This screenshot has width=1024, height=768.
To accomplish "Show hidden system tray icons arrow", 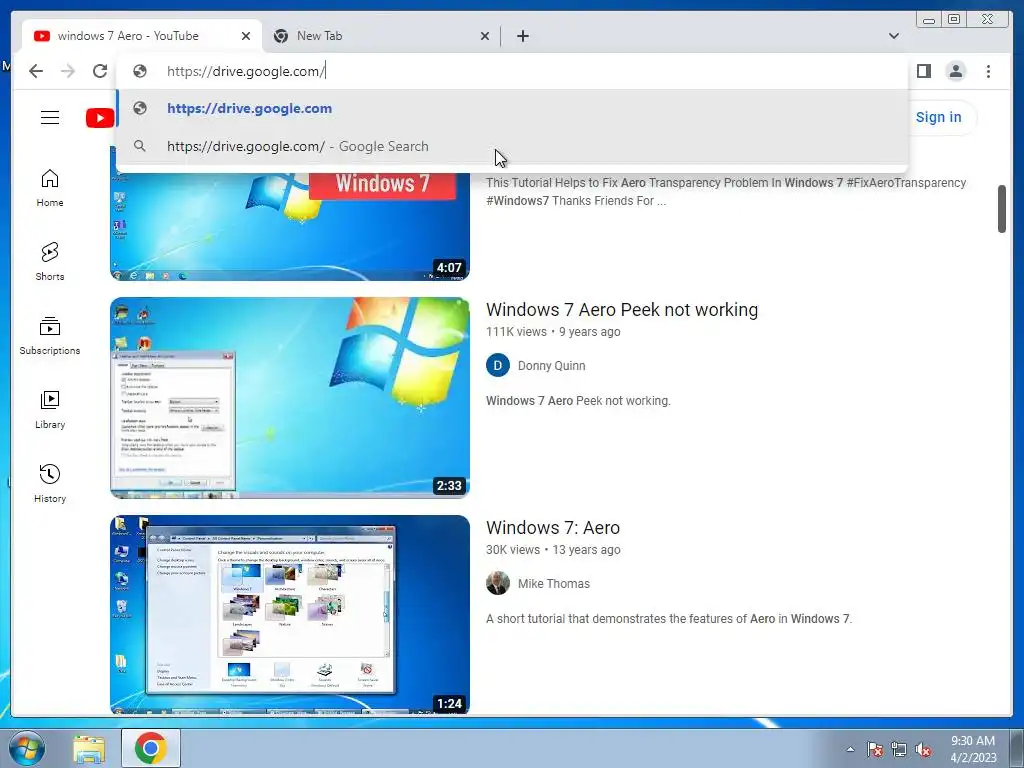I will tap(850, 749).
